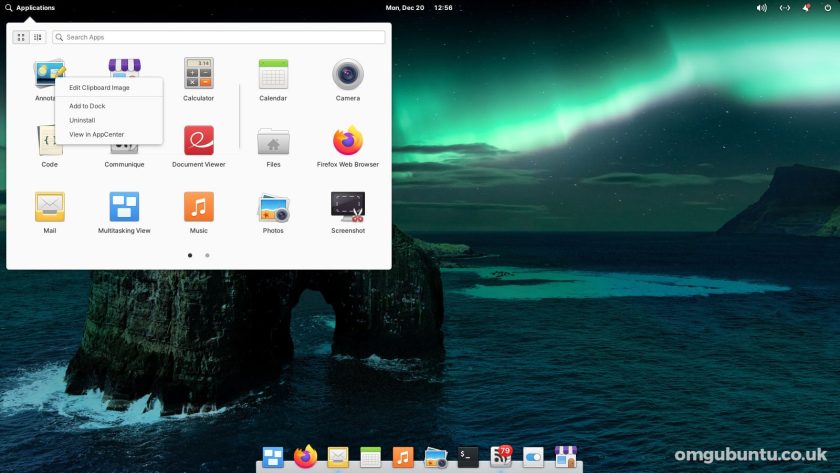This screenshot has height=473, width=840.
Task: Go to second page of apps
Action: [207, 256]
